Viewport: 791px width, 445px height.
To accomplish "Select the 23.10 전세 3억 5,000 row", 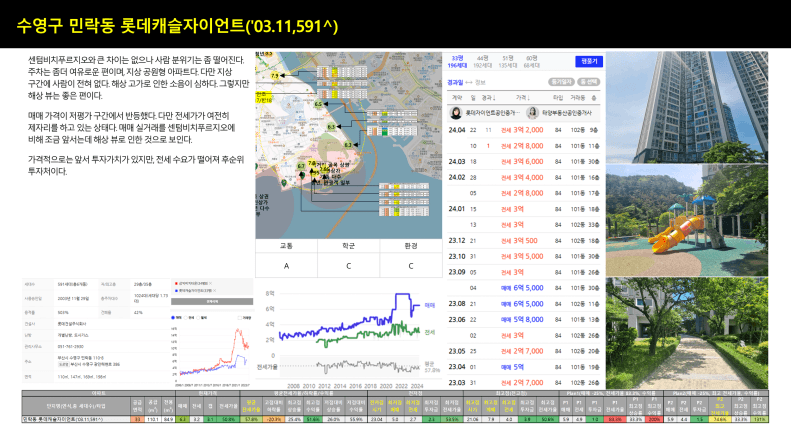I will click(524, 256).
